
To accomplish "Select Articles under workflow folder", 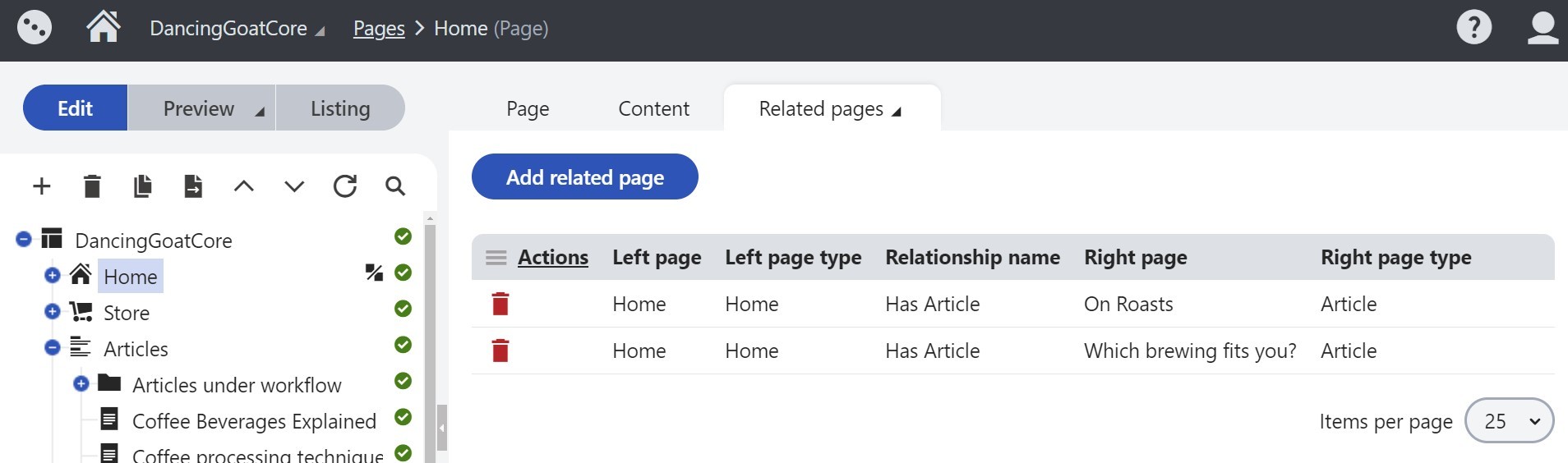I will (x=237, y=385).
